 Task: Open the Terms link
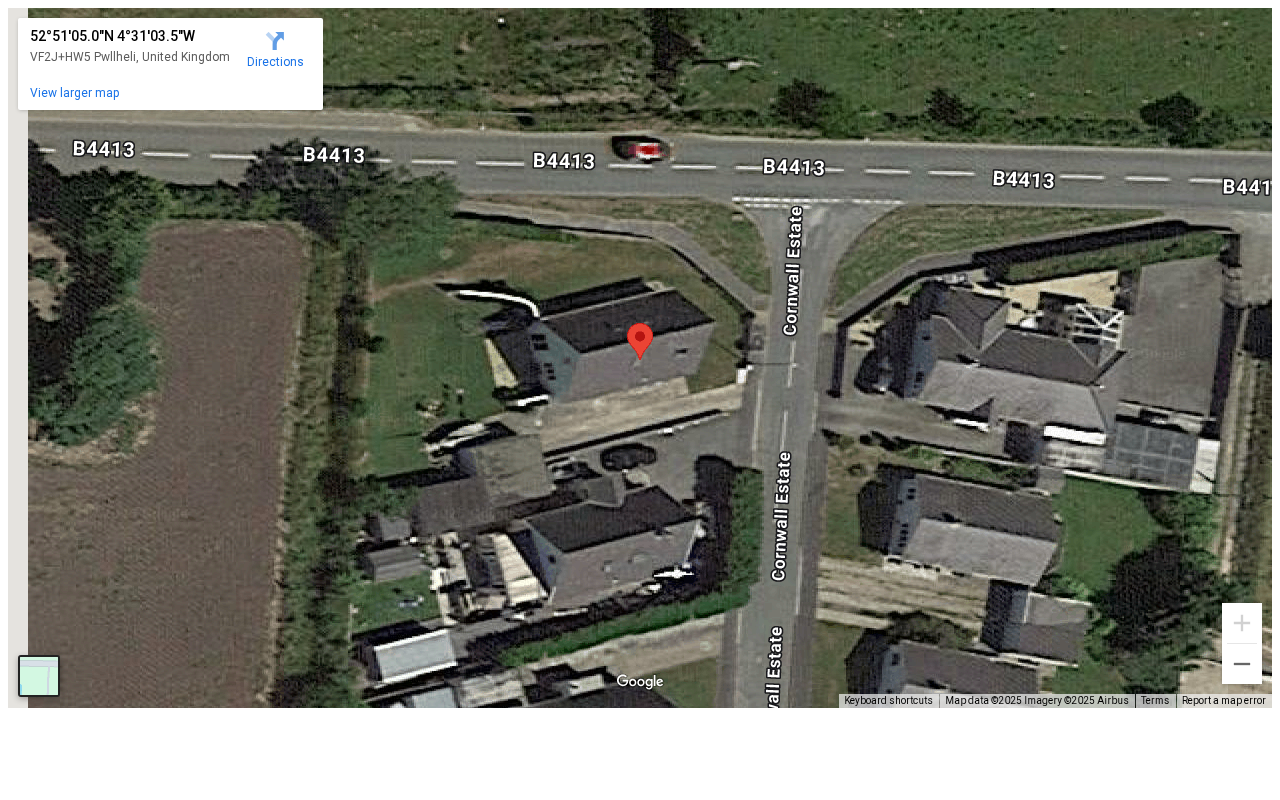coord(1155,700)
